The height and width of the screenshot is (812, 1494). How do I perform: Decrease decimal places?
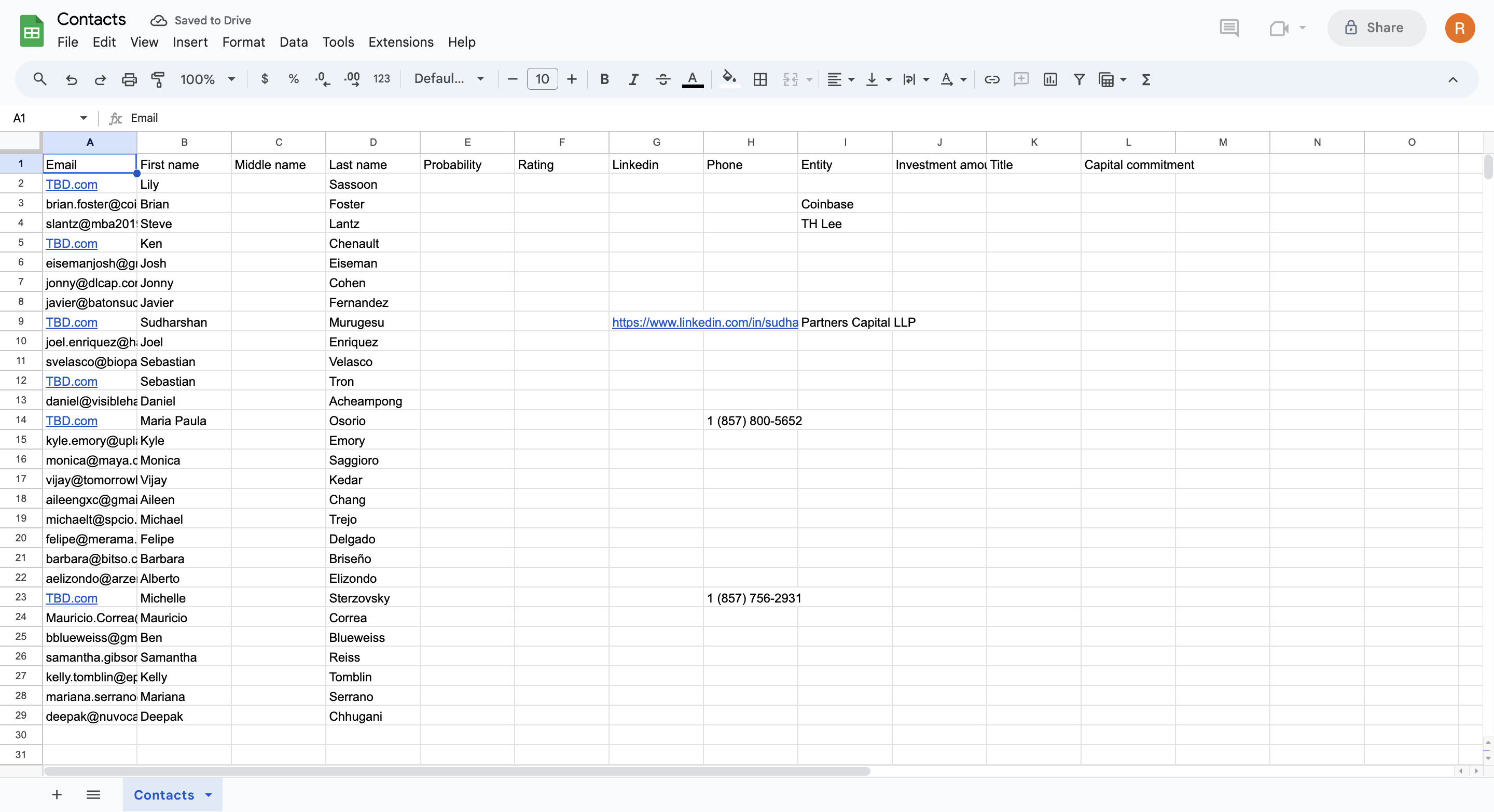tap(323, 79)
